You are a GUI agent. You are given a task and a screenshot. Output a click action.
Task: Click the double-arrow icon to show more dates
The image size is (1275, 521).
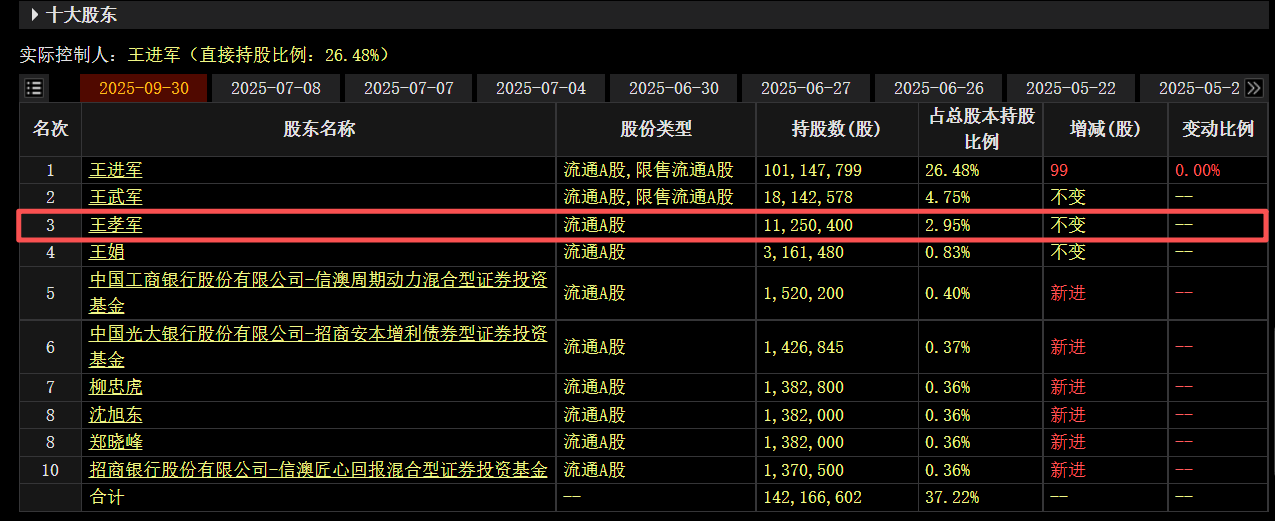[1254, 88]
